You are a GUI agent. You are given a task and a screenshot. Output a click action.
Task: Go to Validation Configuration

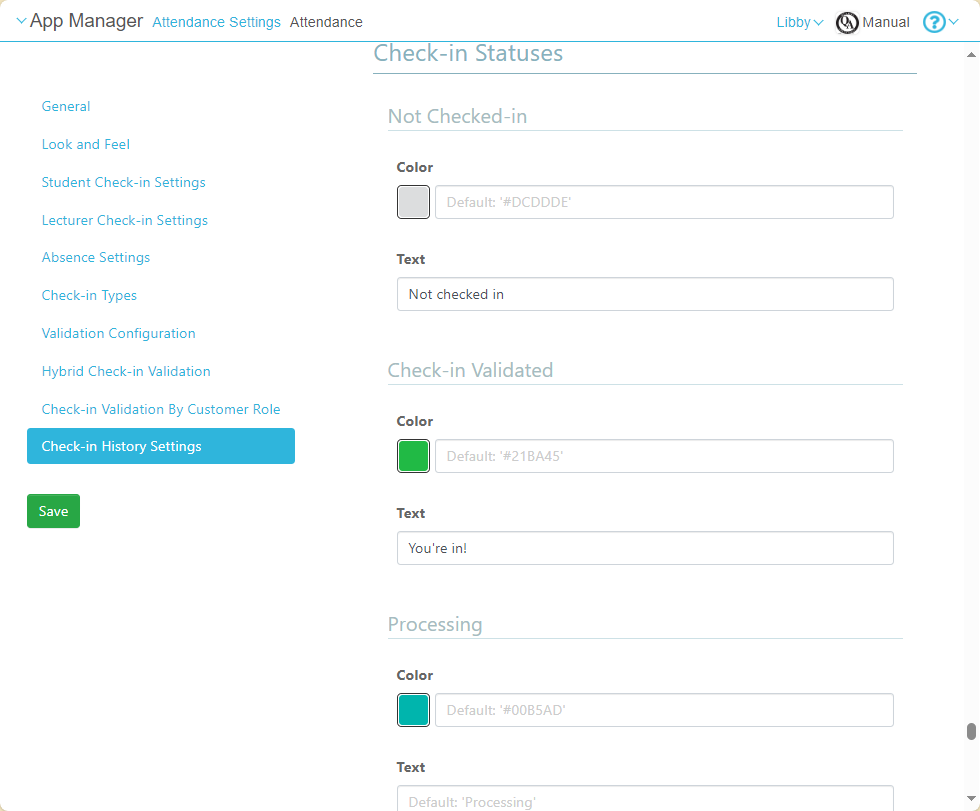[x=118, y=334]
